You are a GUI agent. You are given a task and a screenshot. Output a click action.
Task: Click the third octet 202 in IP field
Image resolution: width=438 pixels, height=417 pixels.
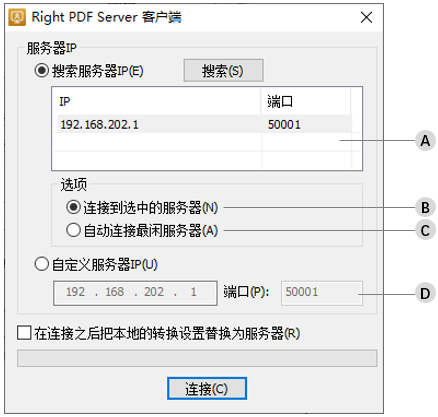154,292
